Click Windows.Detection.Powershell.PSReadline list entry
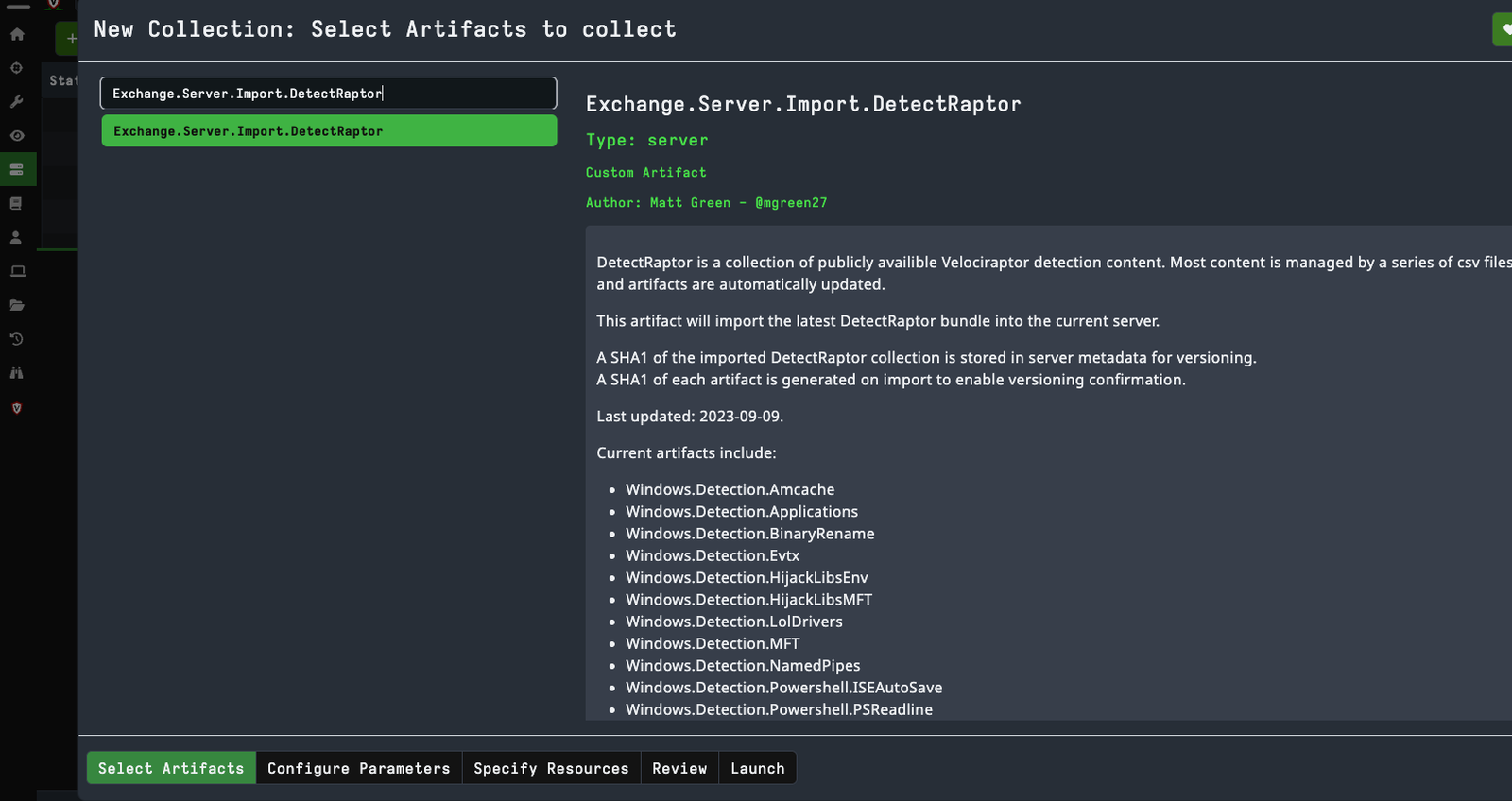The image size is (1512, 801). (x=780, y=709)
